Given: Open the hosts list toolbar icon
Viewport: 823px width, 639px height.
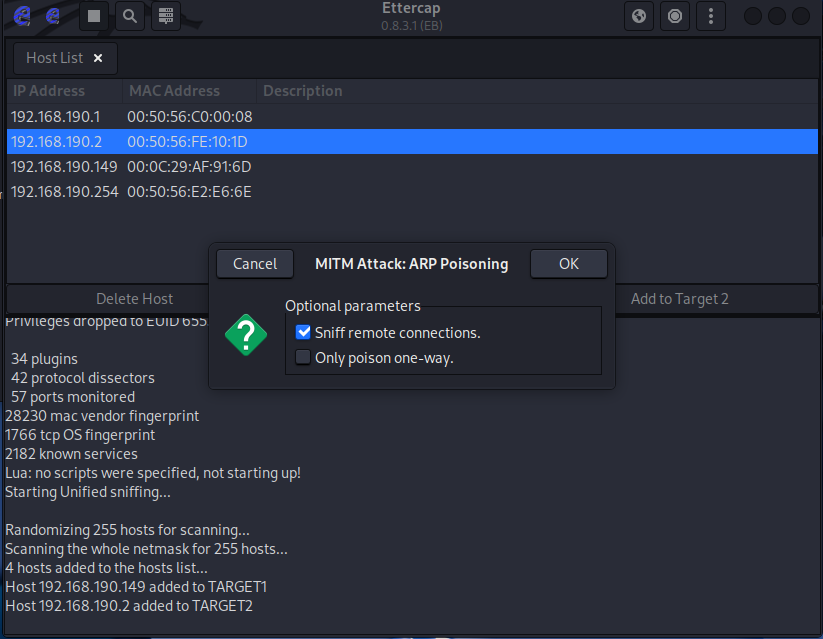Looking at the screenshot, I should point(166,16).
